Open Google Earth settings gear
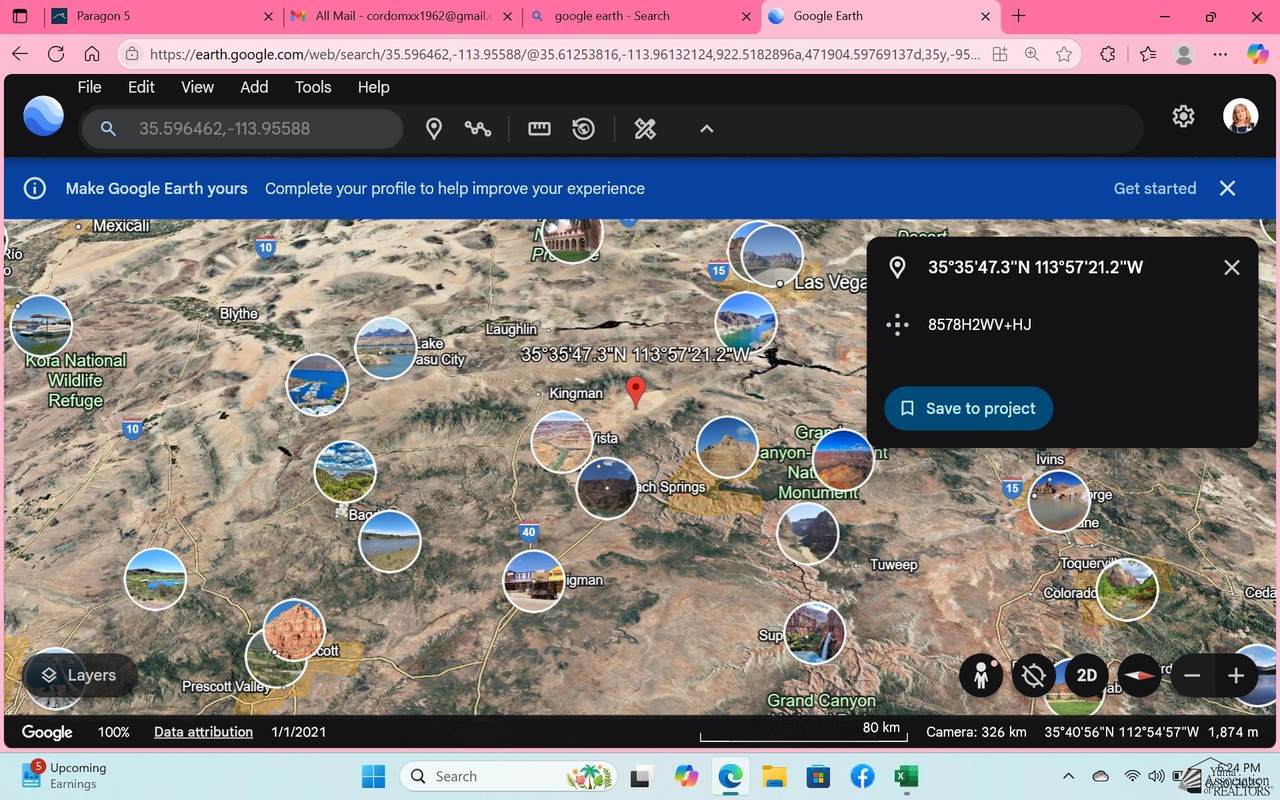 point(1183,117)
